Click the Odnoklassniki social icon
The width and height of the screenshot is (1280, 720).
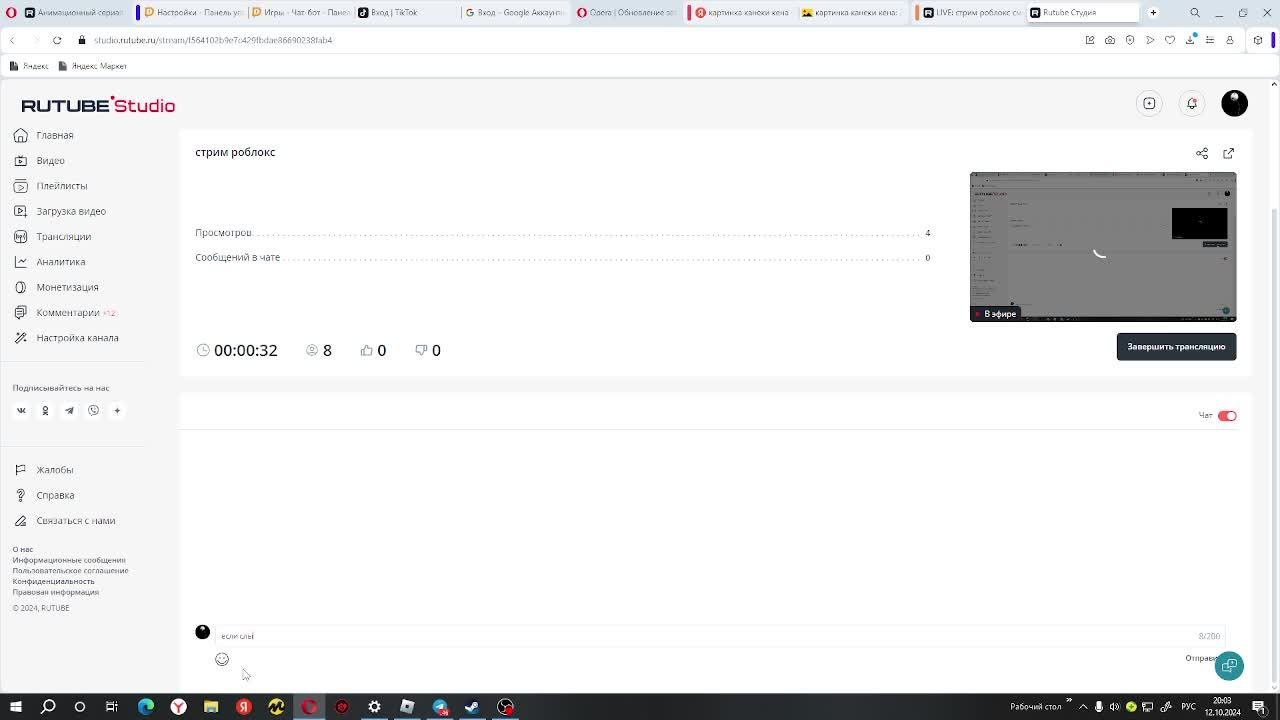click(45, 410)
